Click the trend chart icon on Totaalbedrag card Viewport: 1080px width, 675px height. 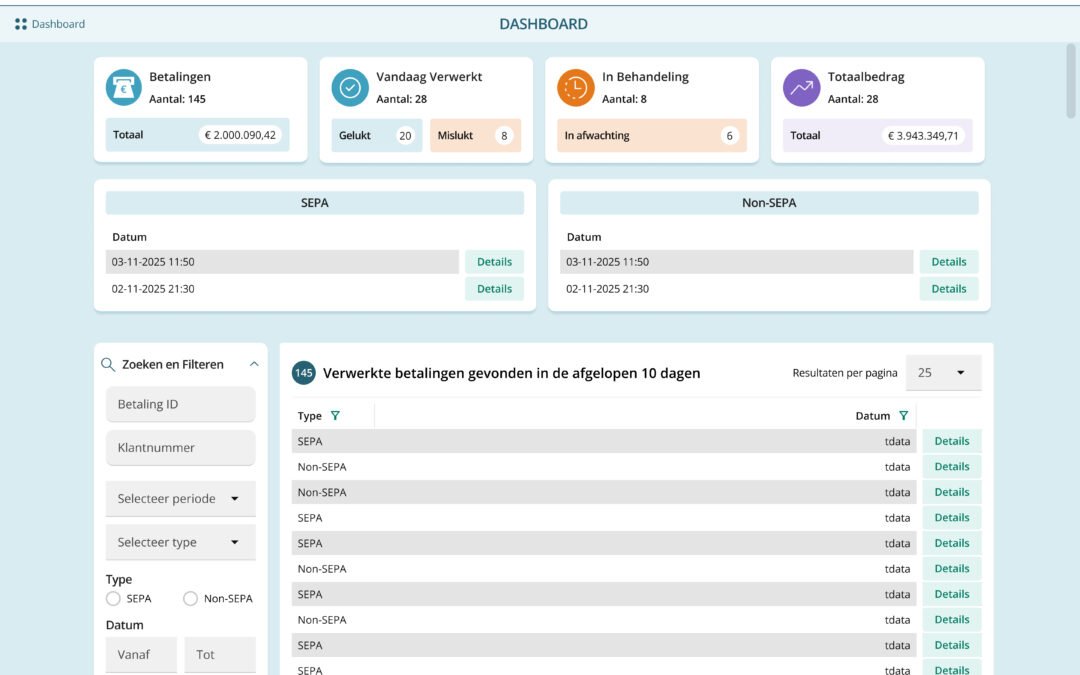pos(800,87)
